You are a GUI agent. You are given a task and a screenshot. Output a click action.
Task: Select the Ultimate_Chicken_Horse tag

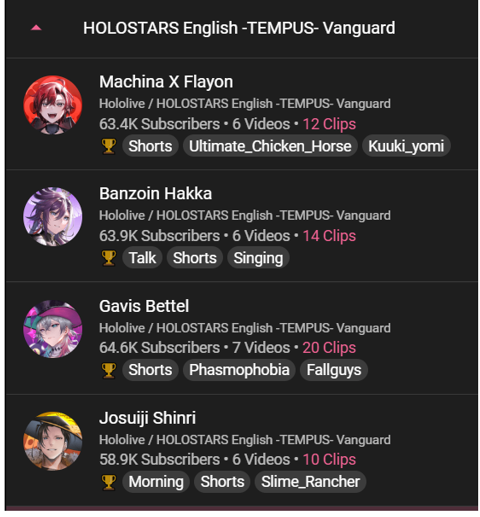coord(270,146)
